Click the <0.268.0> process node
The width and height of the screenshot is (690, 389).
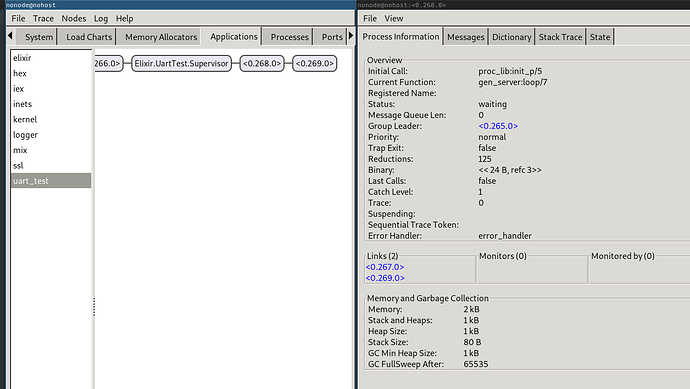coord(262,63)
